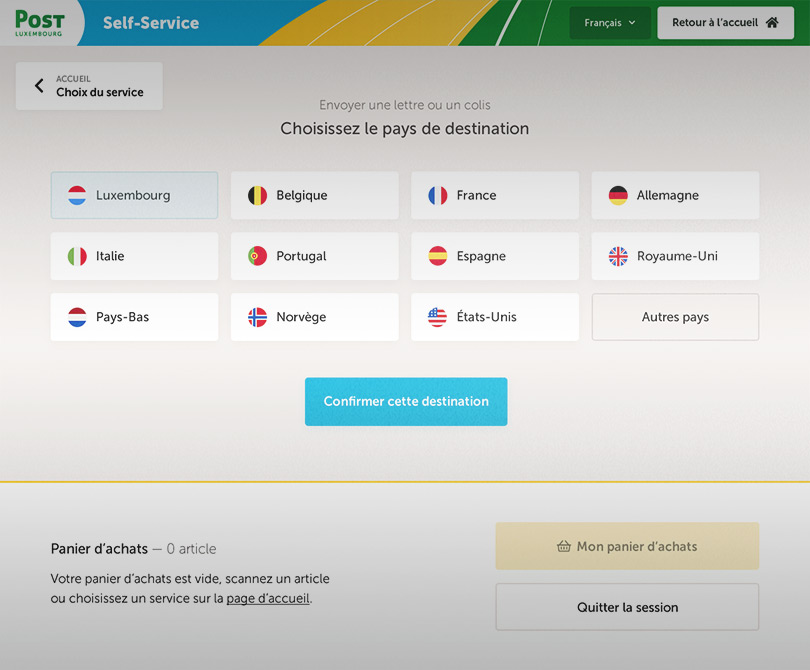Click the POST Luxembourg logo
Image resolution: width=810 pixels, height=670 pixels.
coord(39,23)
